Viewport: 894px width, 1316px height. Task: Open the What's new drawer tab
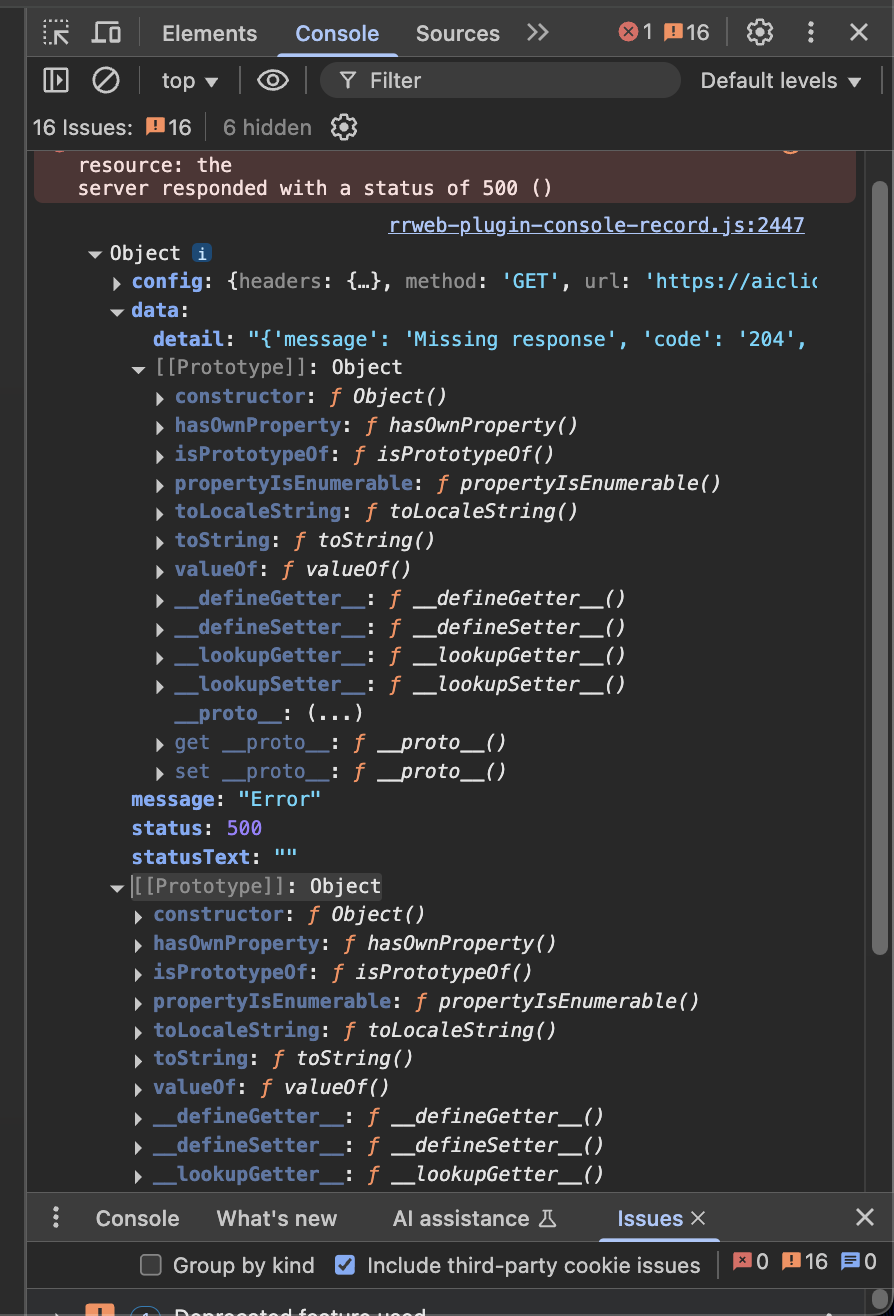[277, 1218]
